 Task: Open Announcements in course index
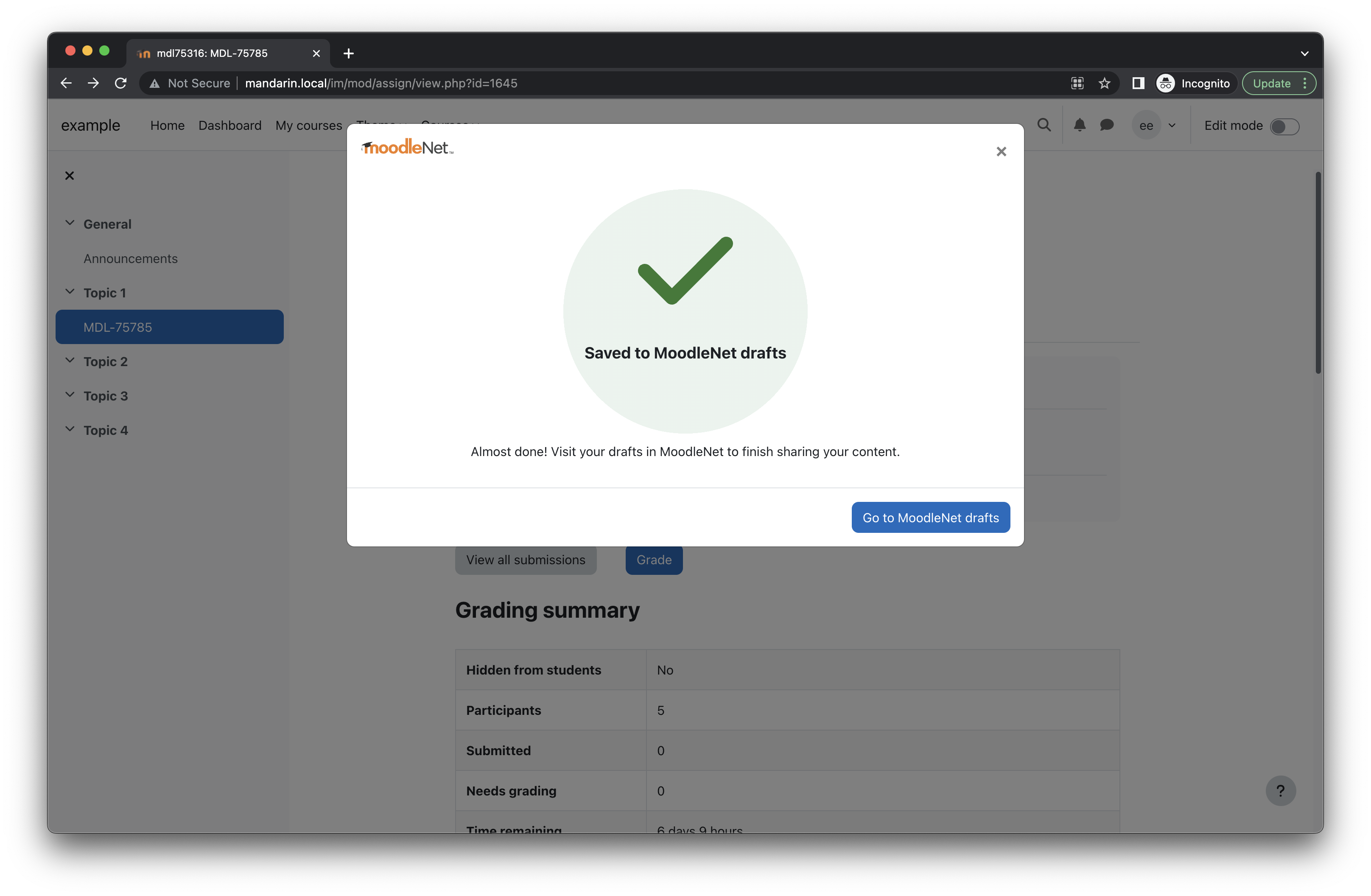tap(130, 259)
